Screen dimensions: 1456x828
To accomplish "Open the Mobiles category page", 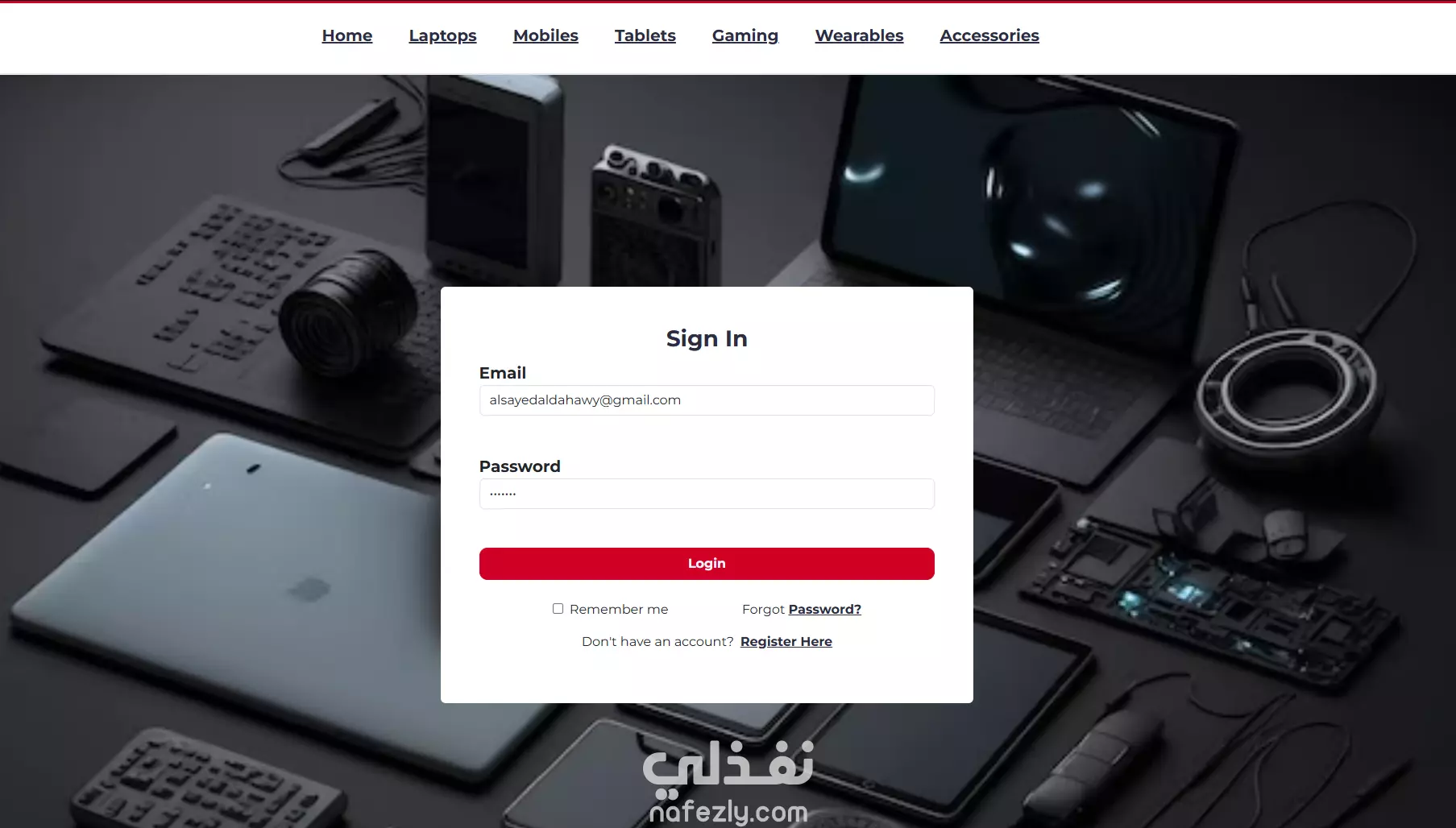I will 545,35.
